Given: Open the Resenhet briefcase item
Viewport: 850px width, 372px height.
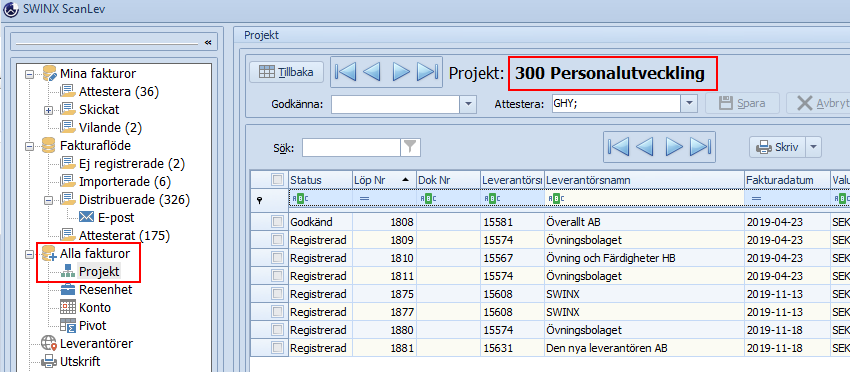Looking at the screenshot, I should tap(105, 290).
